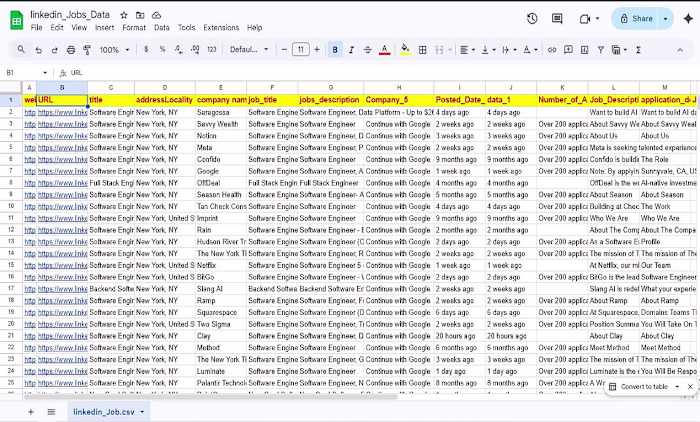Screen dimensions: 700x422
Task: Format as percent
Action: [x=162, y=50]
